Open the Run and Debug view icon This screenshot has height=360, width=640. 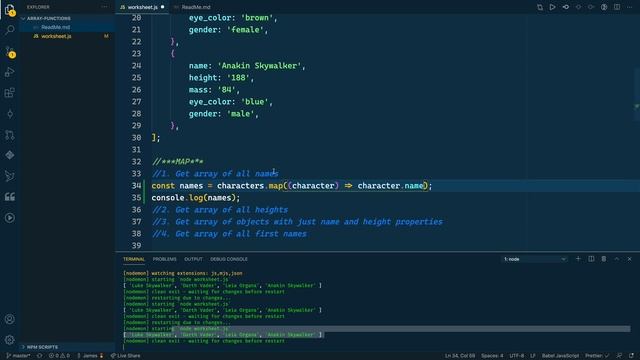tap(10, 72)
